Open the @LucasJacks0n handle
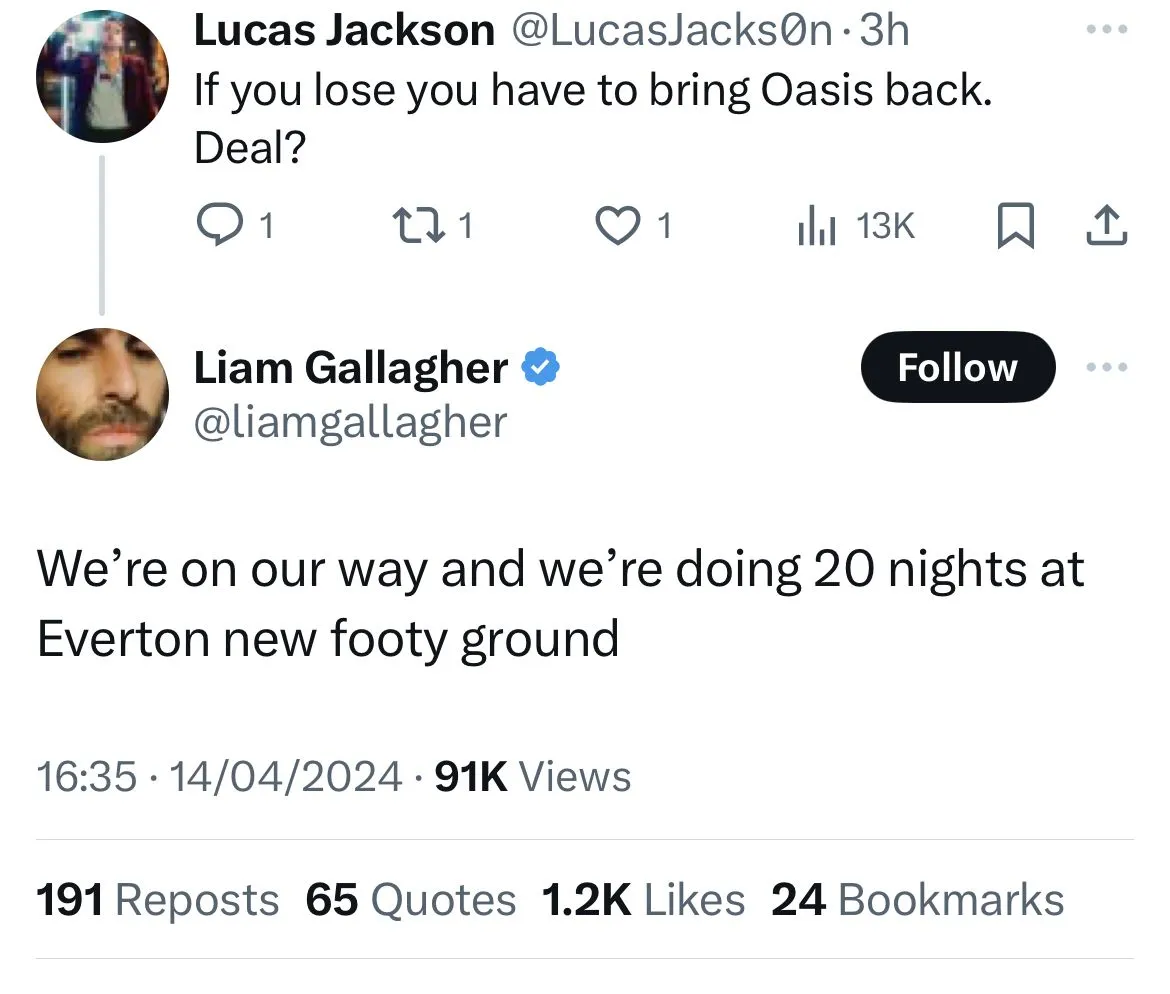 click(671, 31)
